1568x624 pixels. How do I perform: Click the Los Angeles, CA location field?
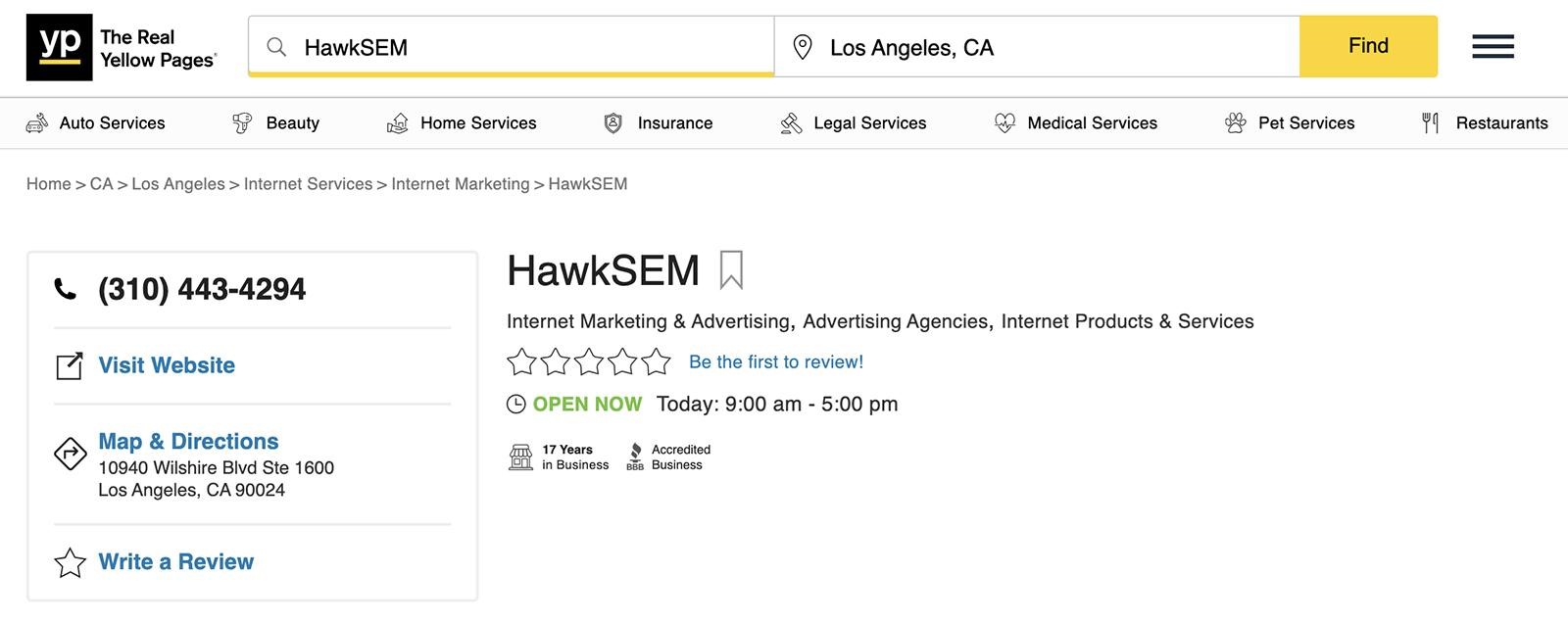pyautogui.click(x=1037, y=46)
